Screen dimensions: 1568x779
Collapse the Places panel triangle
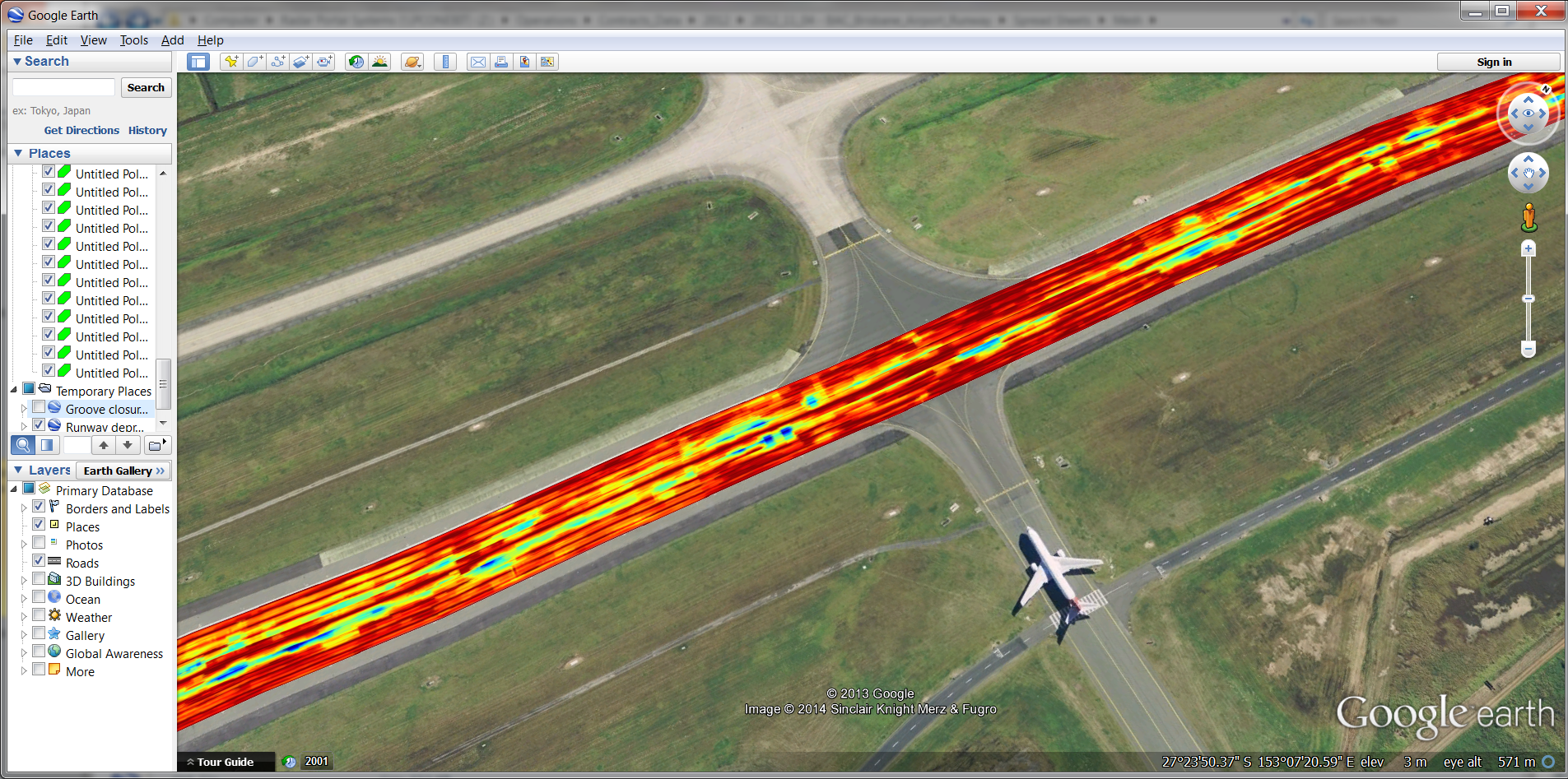[18, 153]
